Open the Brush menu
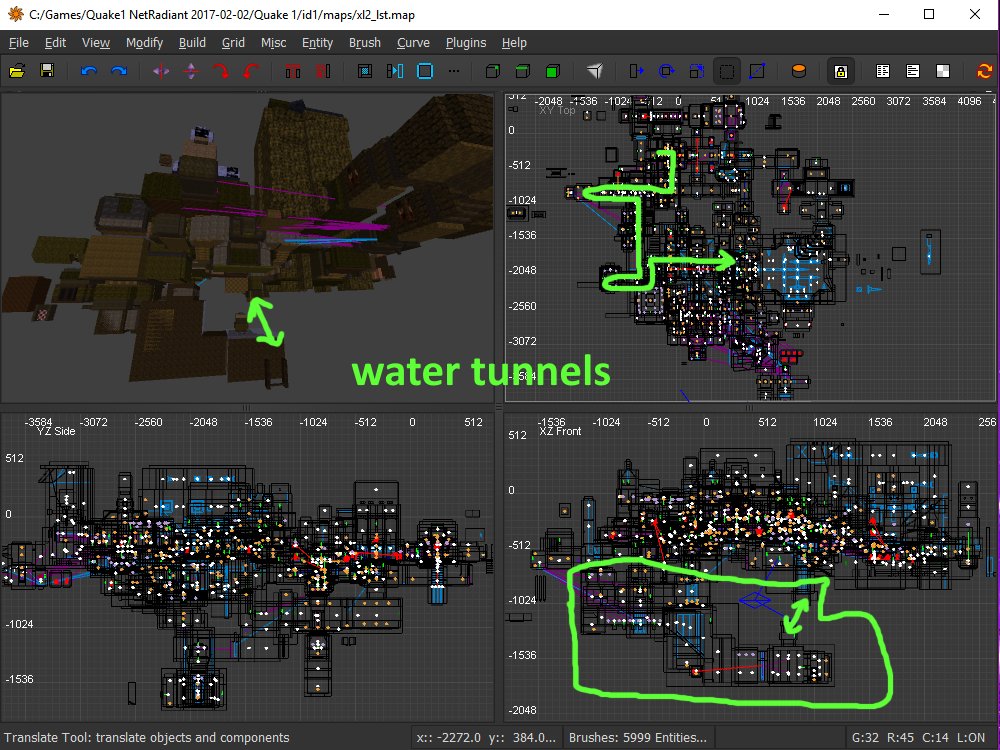The width and height of the screenshot is (1000, 750). 365,43
